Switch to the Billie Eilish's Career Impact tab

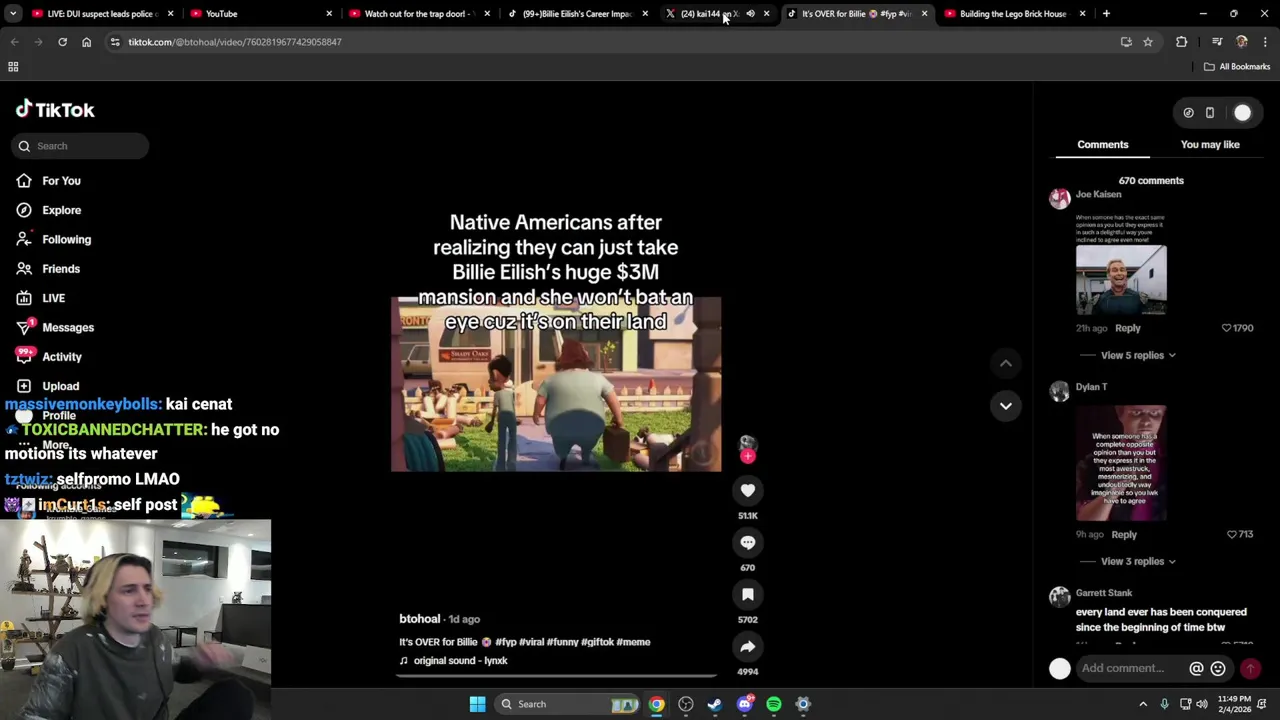pyautogui.click(x=577, y=14)
